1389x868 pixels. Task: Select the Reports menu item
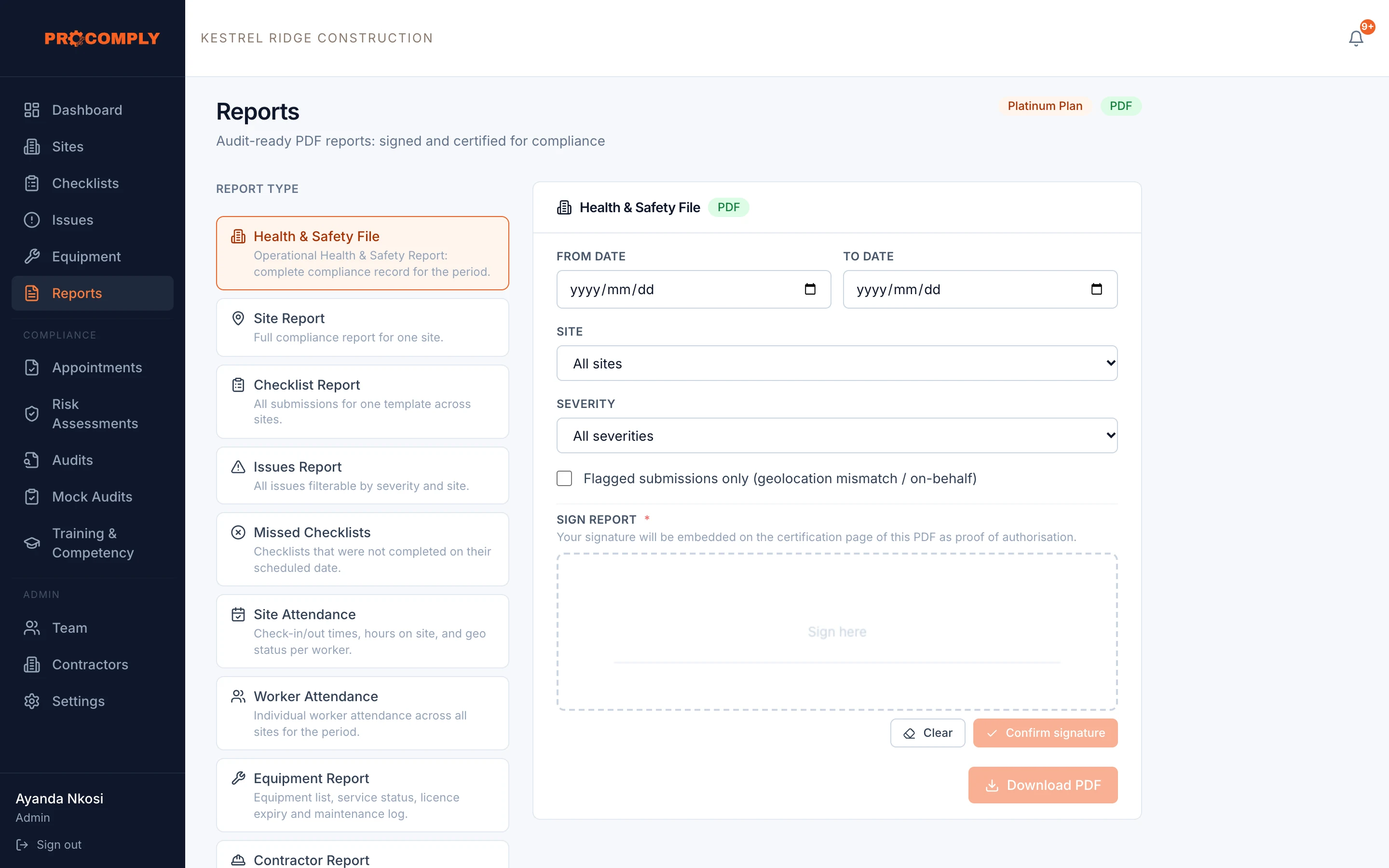(x=93, y=293)
